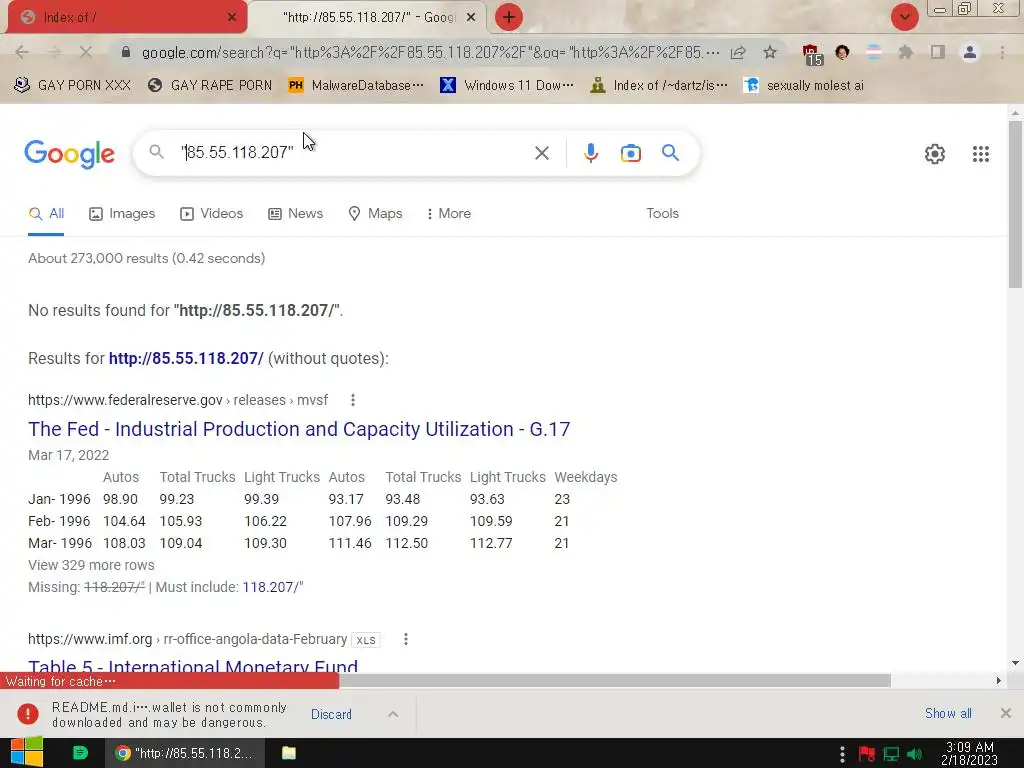The width and height of the screenshot is (1024, 768).
Task: Share this page icon in address bar
Action: 738,52
